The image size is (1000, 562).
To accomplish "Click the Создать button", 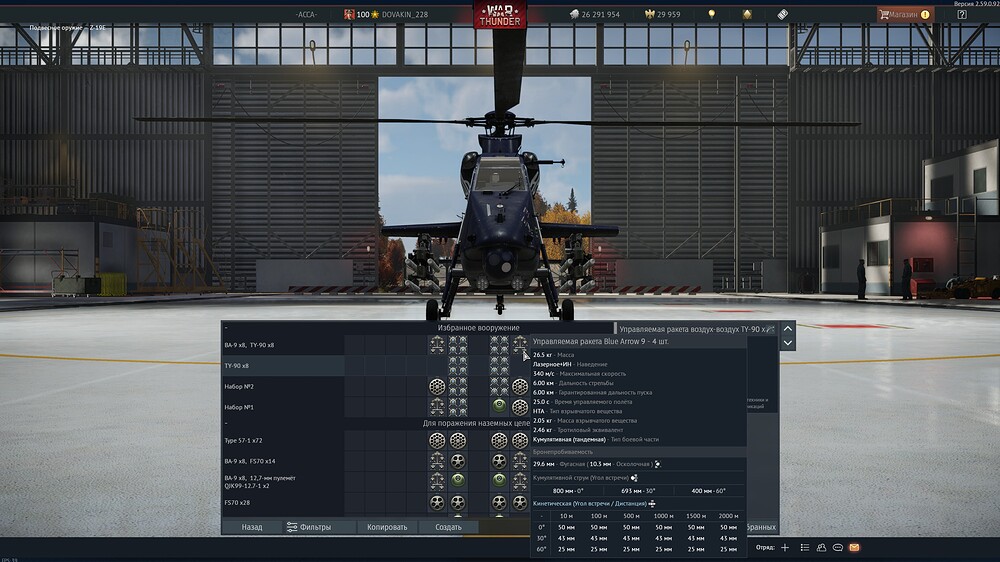I will 448,527.
